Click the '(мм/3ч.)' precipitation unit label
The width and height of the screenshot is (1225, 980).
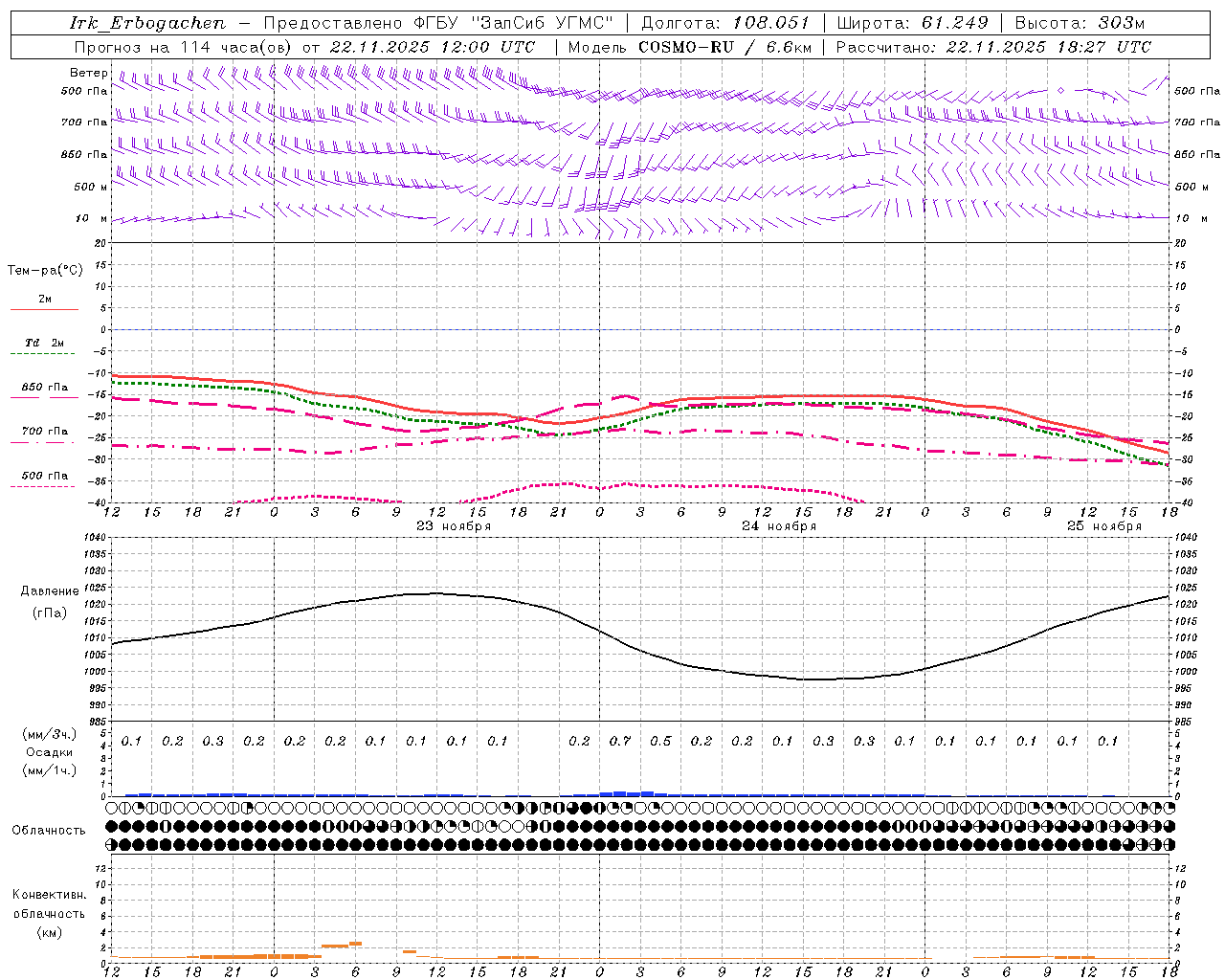coord(50,734)
